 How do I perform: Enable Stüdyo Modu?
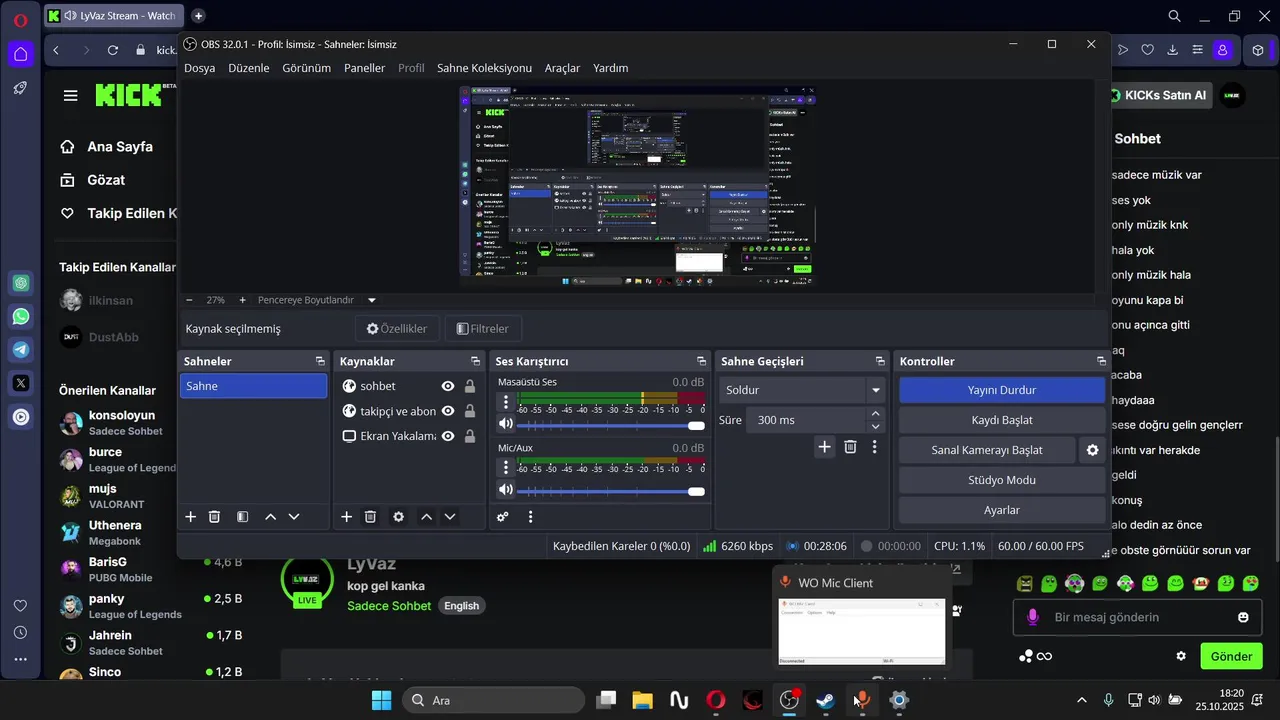pyautogui.click(x=1002, y=480)
